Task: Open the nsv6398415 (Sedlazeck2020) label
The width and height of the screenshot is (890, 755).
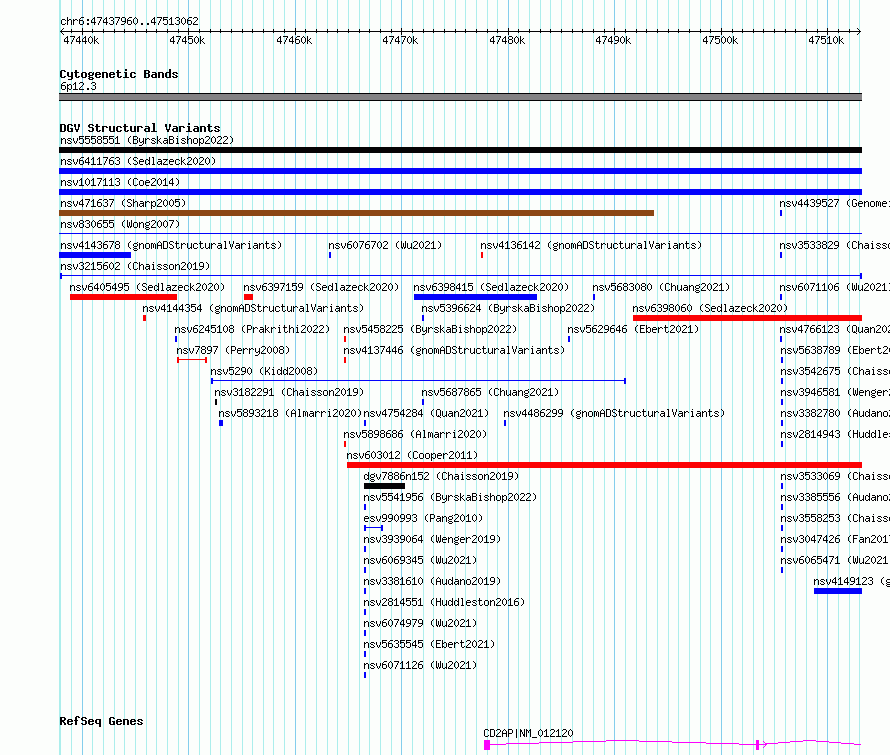Action: point(491,287)
